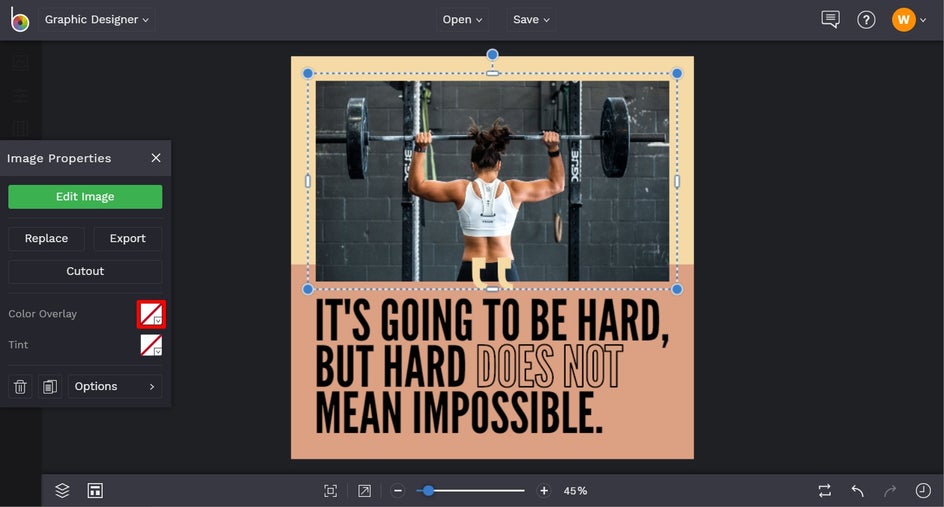Open the Open menu
Image resolution: width=944 pixels, height=507 pixels.
(462, 20)
